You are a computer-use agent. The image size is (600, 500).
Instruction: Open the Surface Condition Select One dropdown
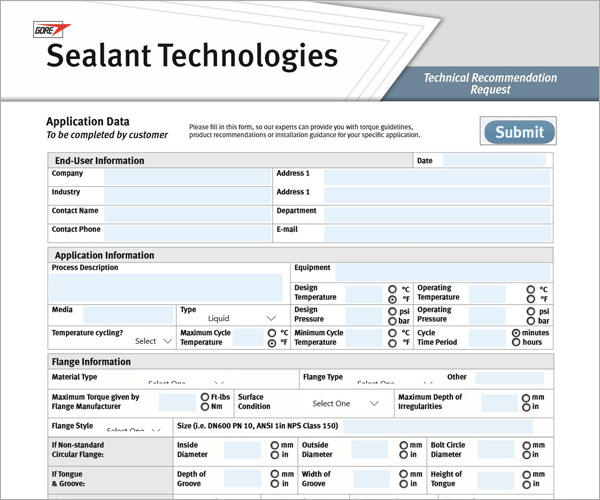(x=346, y=403)
